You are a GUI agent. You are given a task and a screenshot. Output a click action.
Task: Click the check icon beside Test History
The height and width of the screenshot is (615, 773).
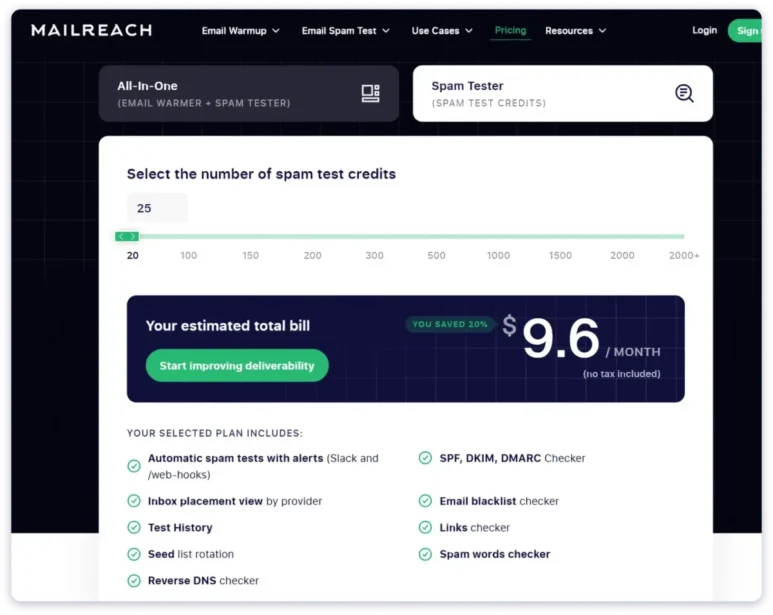[134, 528]
